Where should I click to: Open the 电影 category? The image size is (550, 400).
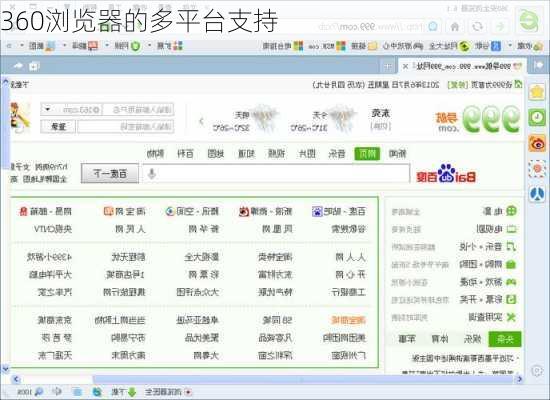pyautogui.click(x=499, y=211)
